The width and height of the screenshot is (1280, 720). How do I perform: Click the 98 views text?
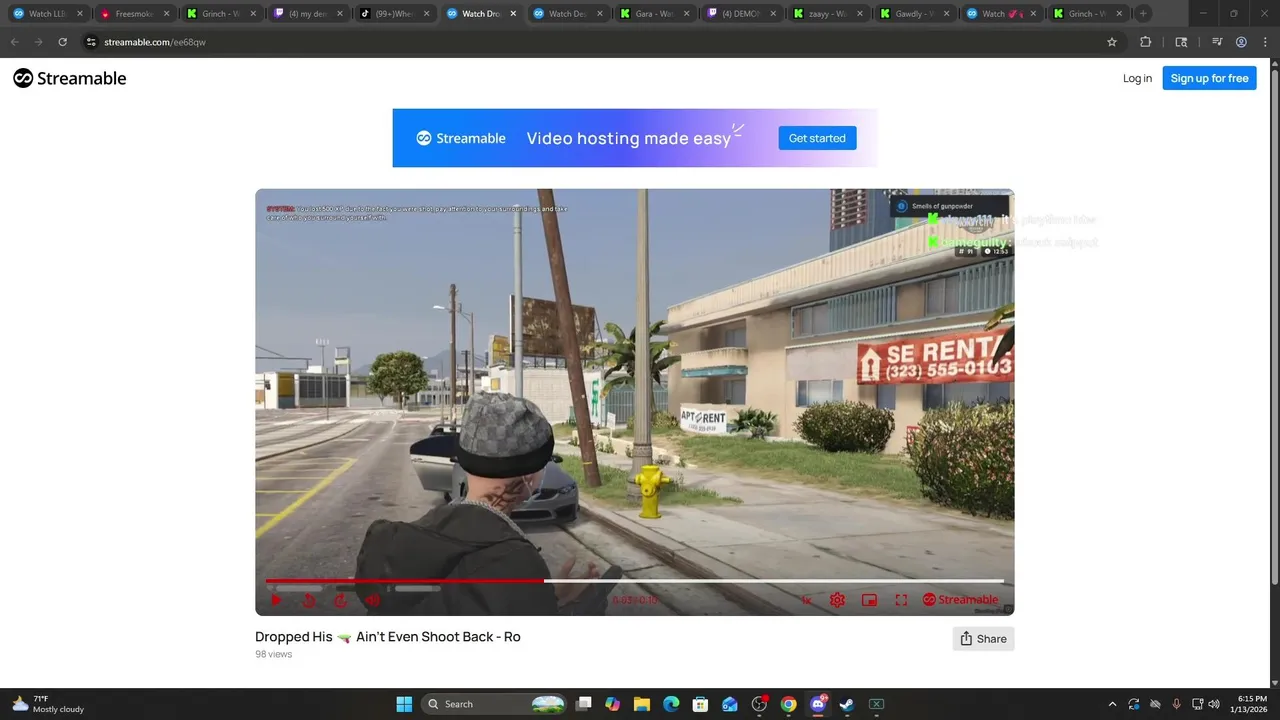tap(273, 654)
